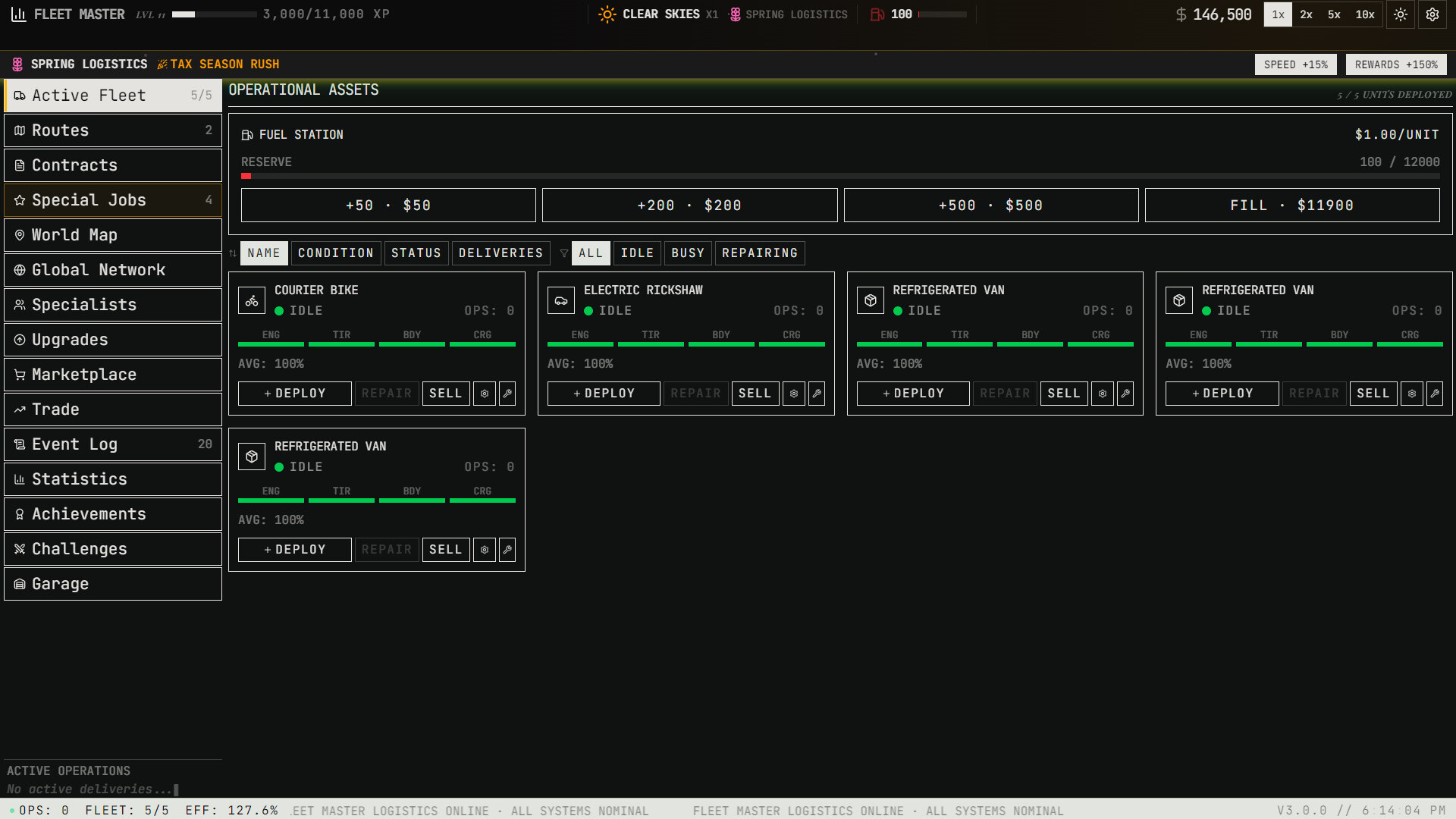1456x819 pixels.
Task: Set game speed to 2x
Action: 1306,14
